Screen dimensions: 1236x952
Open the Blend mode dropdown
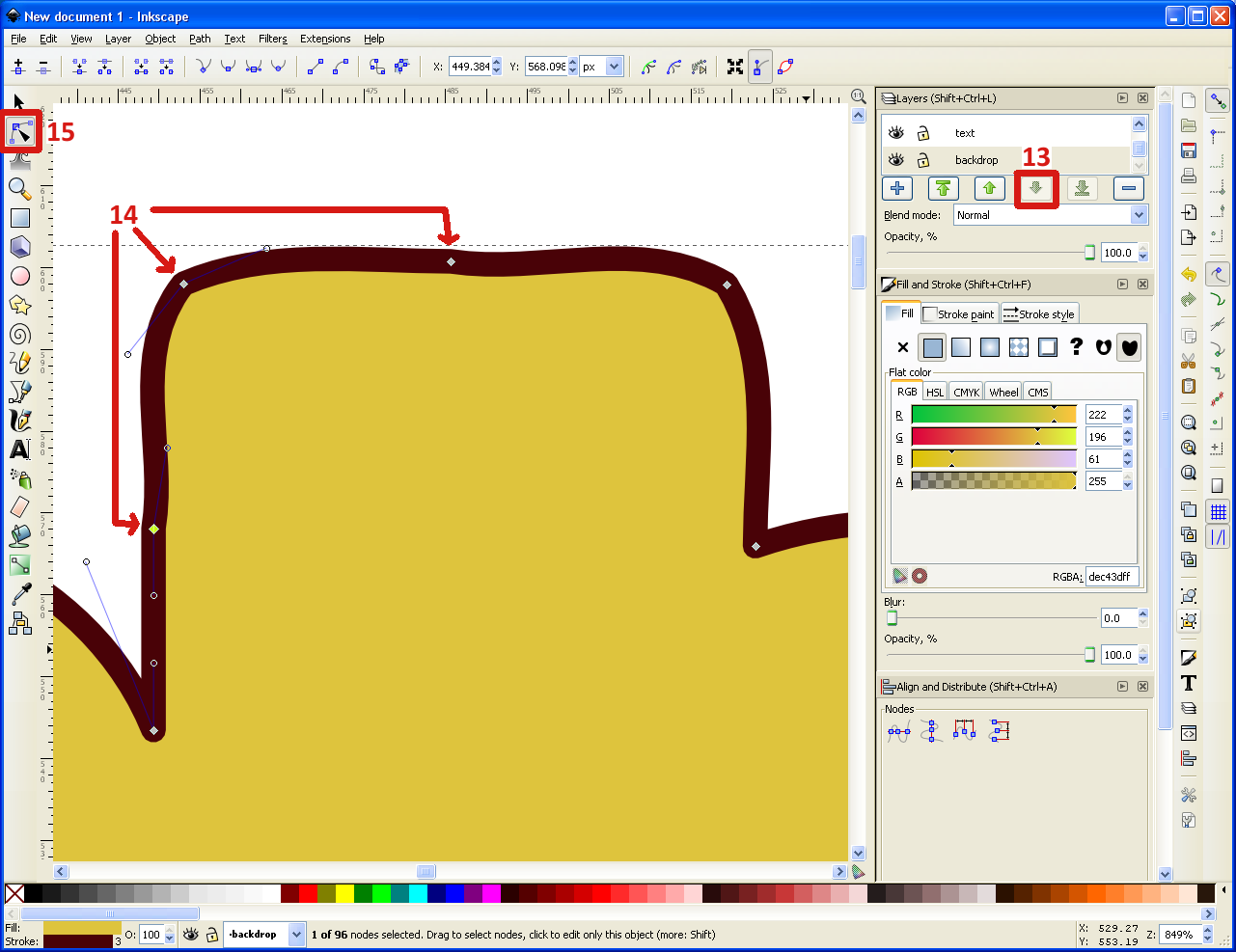tap(1050, 214)
